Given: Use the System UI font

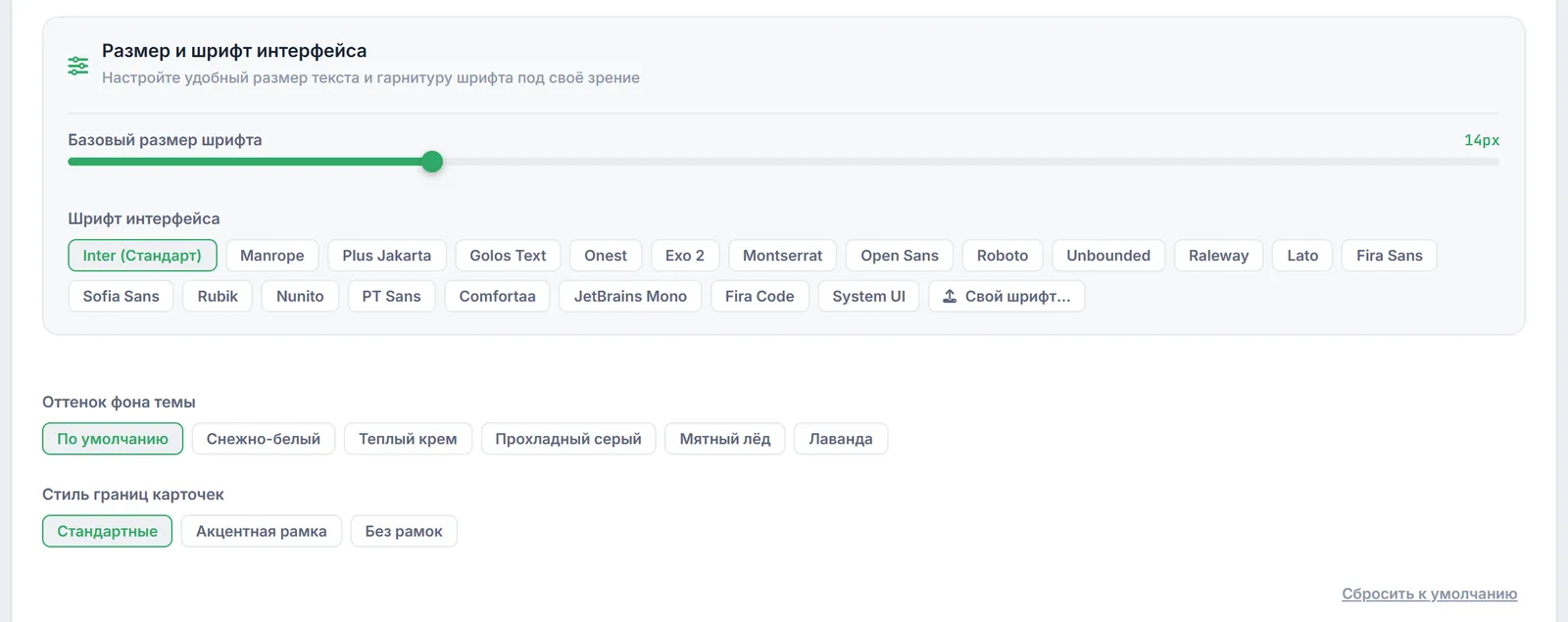Looking at the screenshot, I should pyautogui.click(x=869, y=296).
